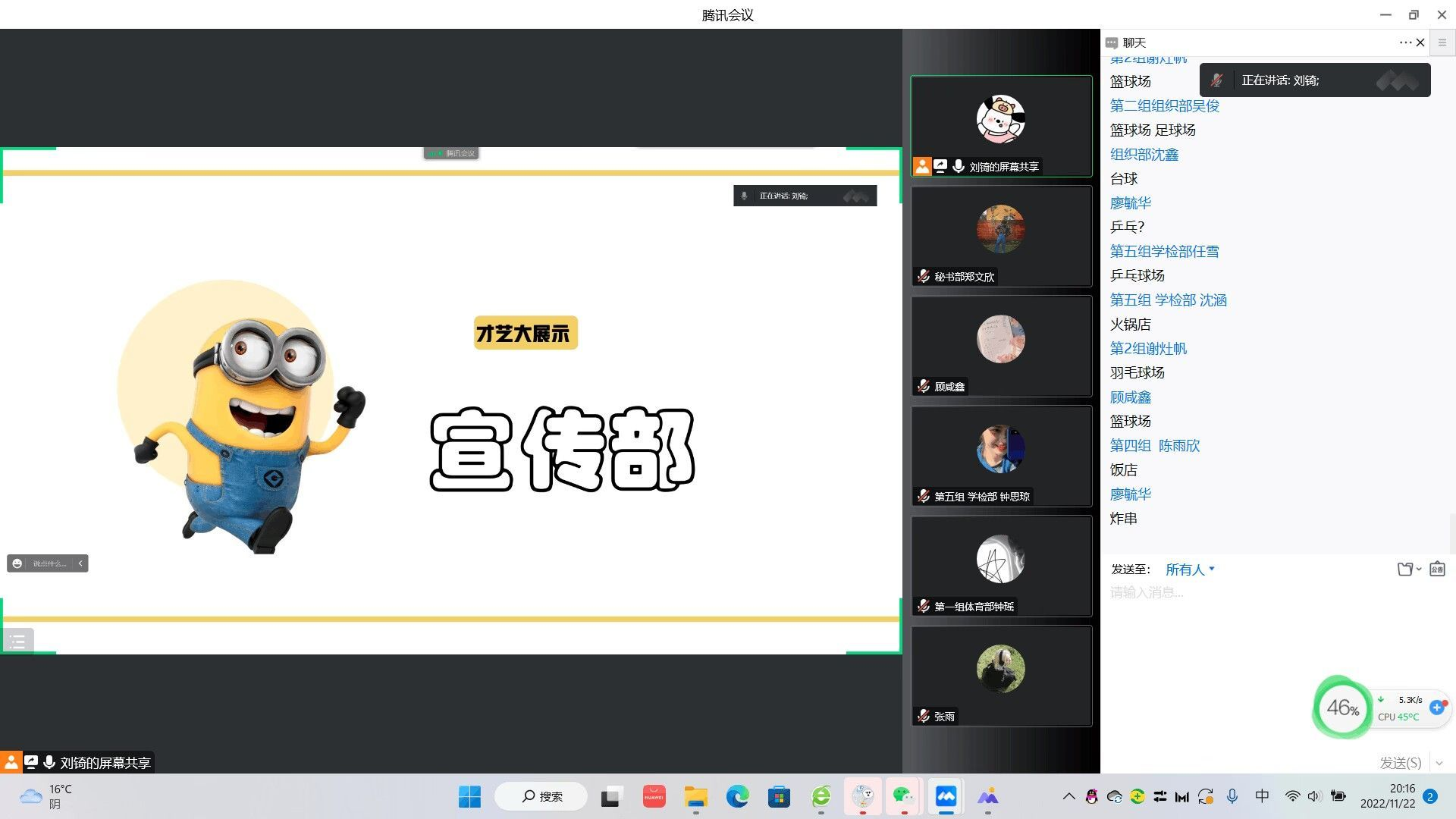Viewport: 1456px width, 819px height.
Task: Select 第一组体育部钟瑶 participant tile
Action: tap(1001, 566)
